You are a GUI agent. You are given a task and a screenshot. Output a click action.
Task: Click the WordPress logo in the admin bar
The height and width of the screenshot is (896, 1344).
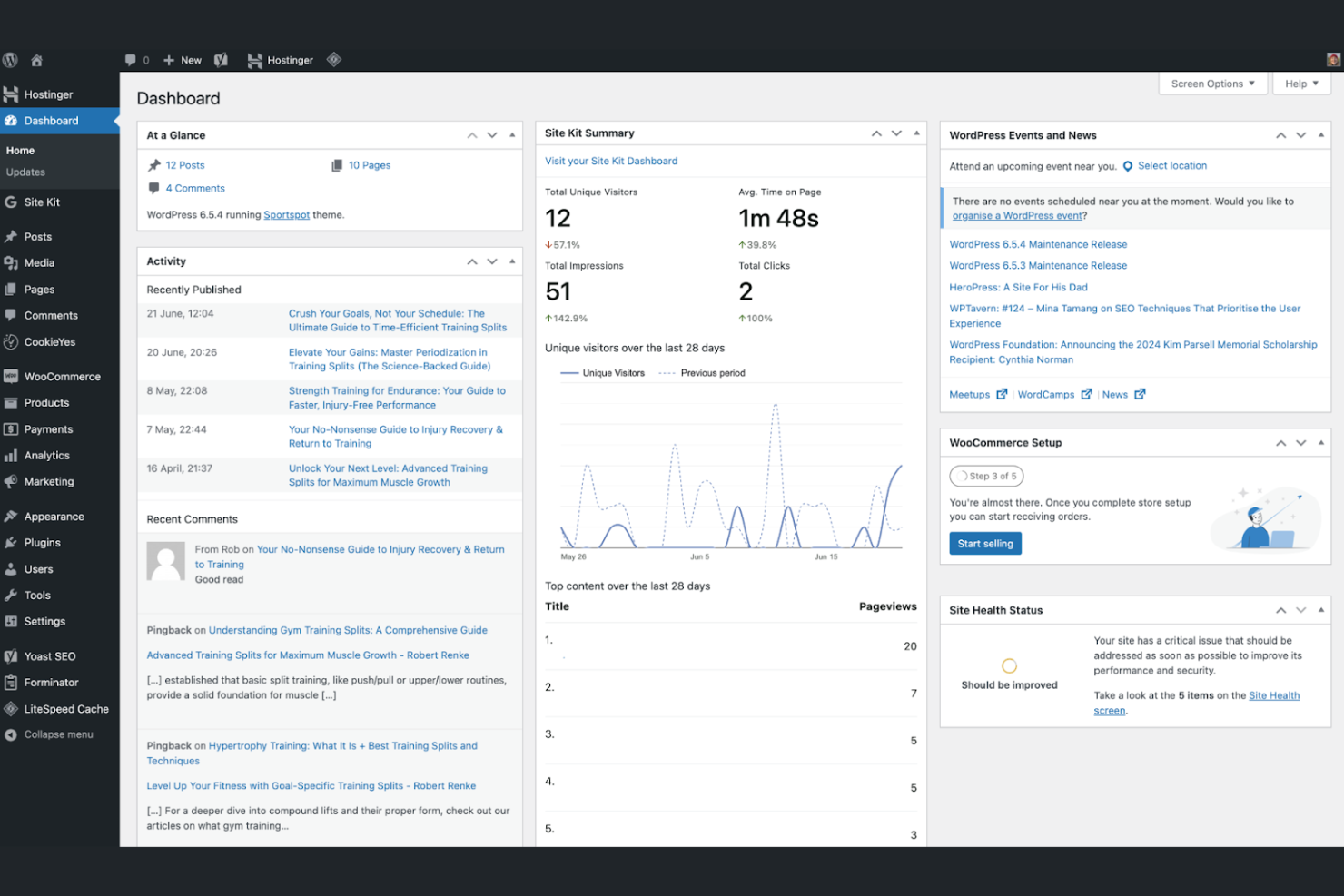click(x=10, y=60)
